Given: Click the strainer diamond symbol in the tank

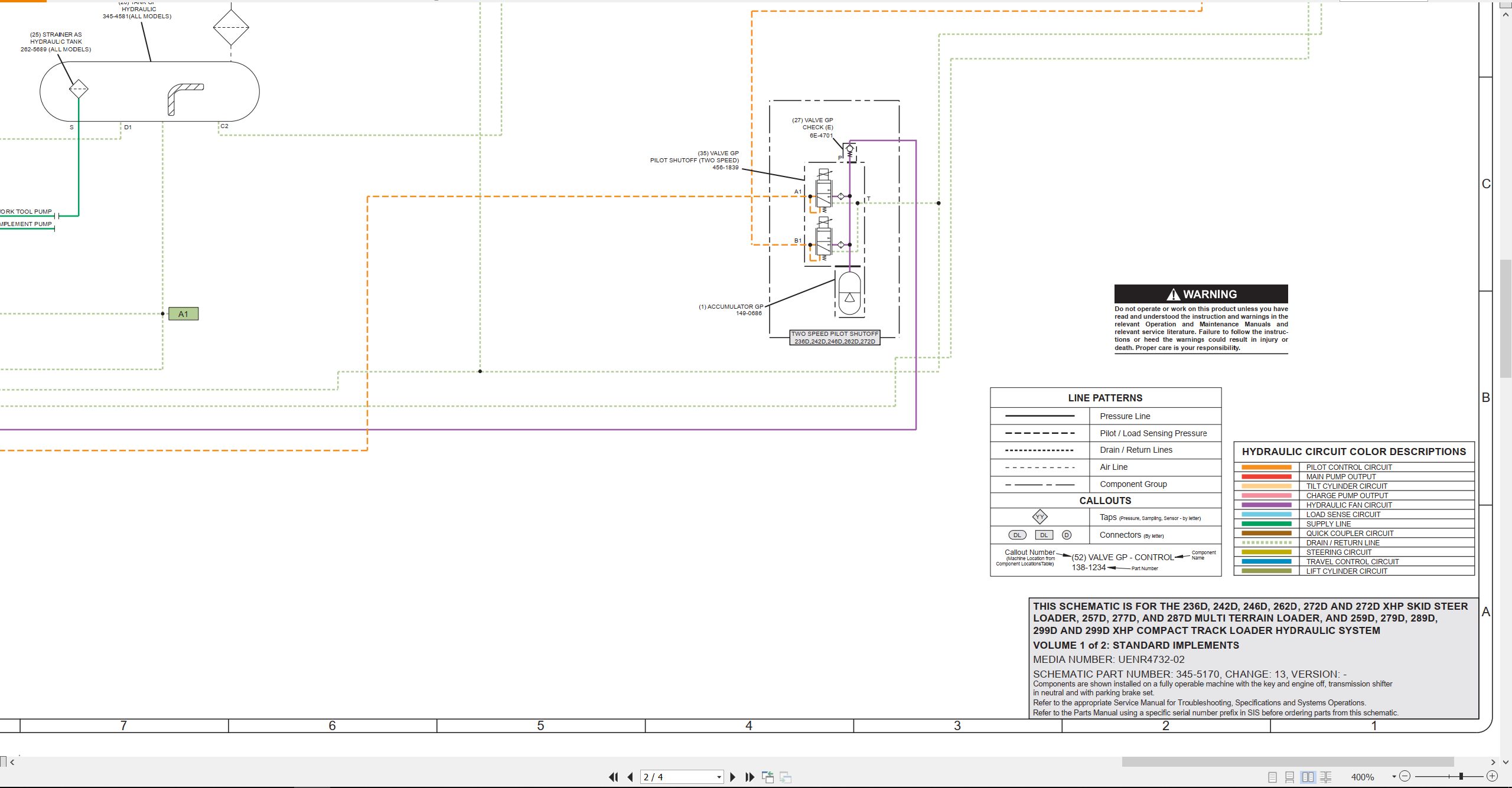Looking at the screenshot, I should [x=79, y=89].
